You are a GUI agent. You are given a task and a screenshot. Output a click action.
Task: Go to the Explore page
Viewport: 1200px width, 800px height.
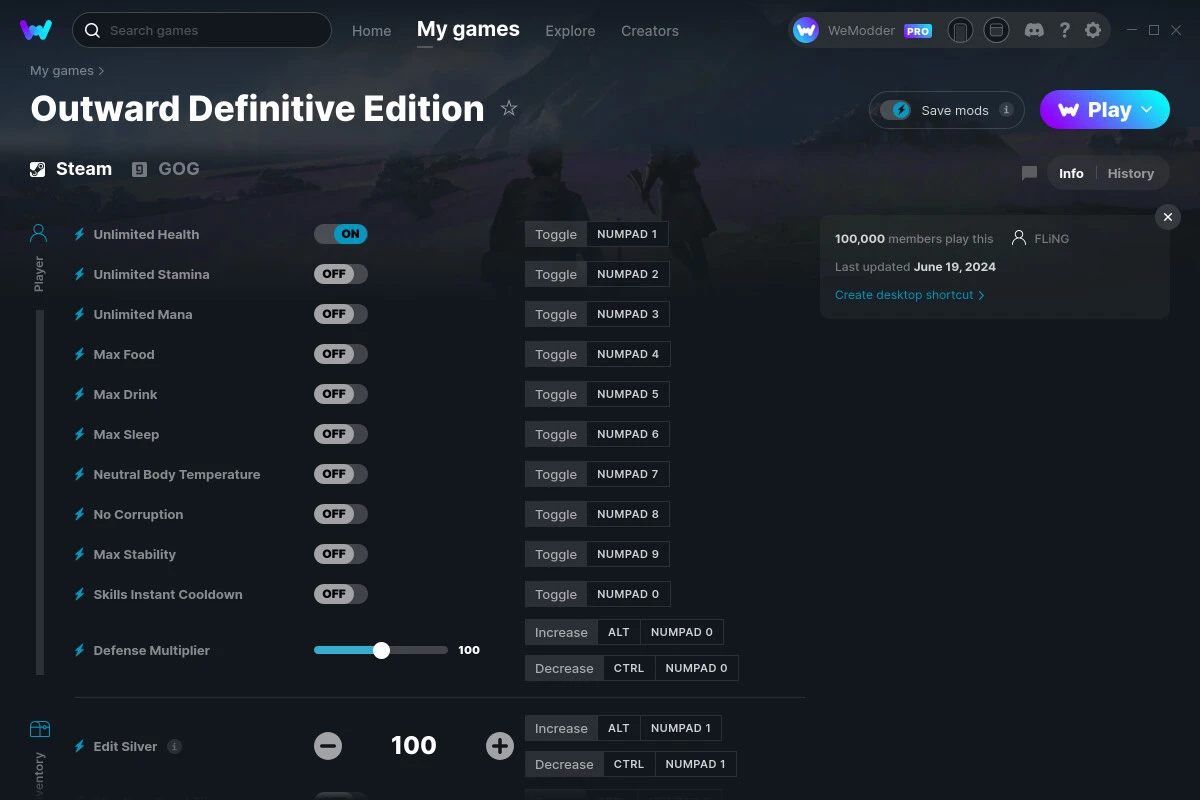pos(570,31)
